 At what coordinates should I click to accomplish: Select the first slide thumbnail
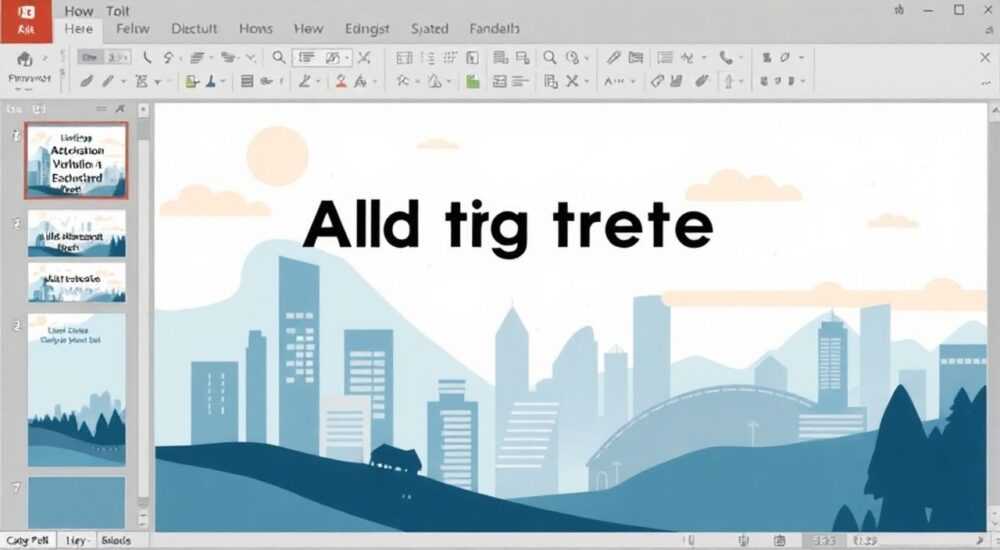tap(77, 161)
